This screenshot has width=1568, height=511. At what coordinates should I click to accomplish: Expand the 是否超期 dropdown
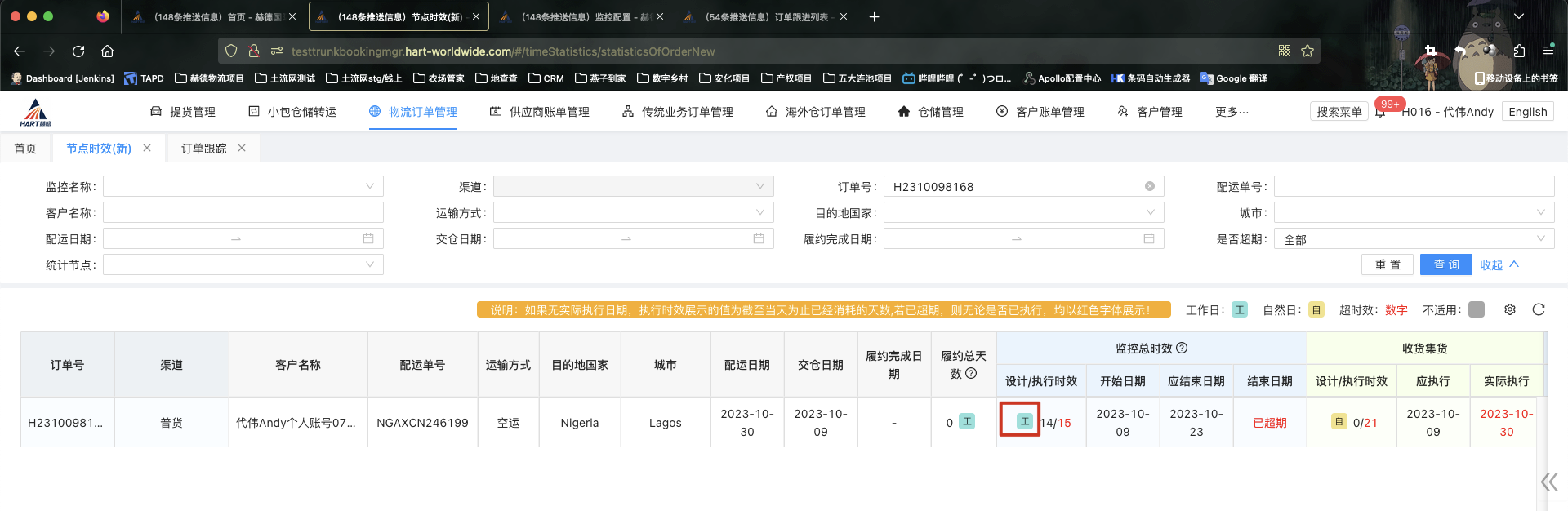pyautogui.click(x=1414, y=239)
